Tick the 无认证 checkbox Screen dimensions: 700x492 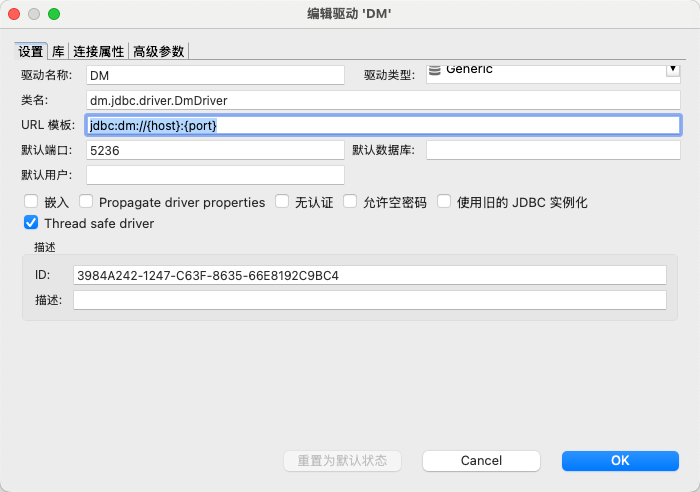click(x=282, y=201)
